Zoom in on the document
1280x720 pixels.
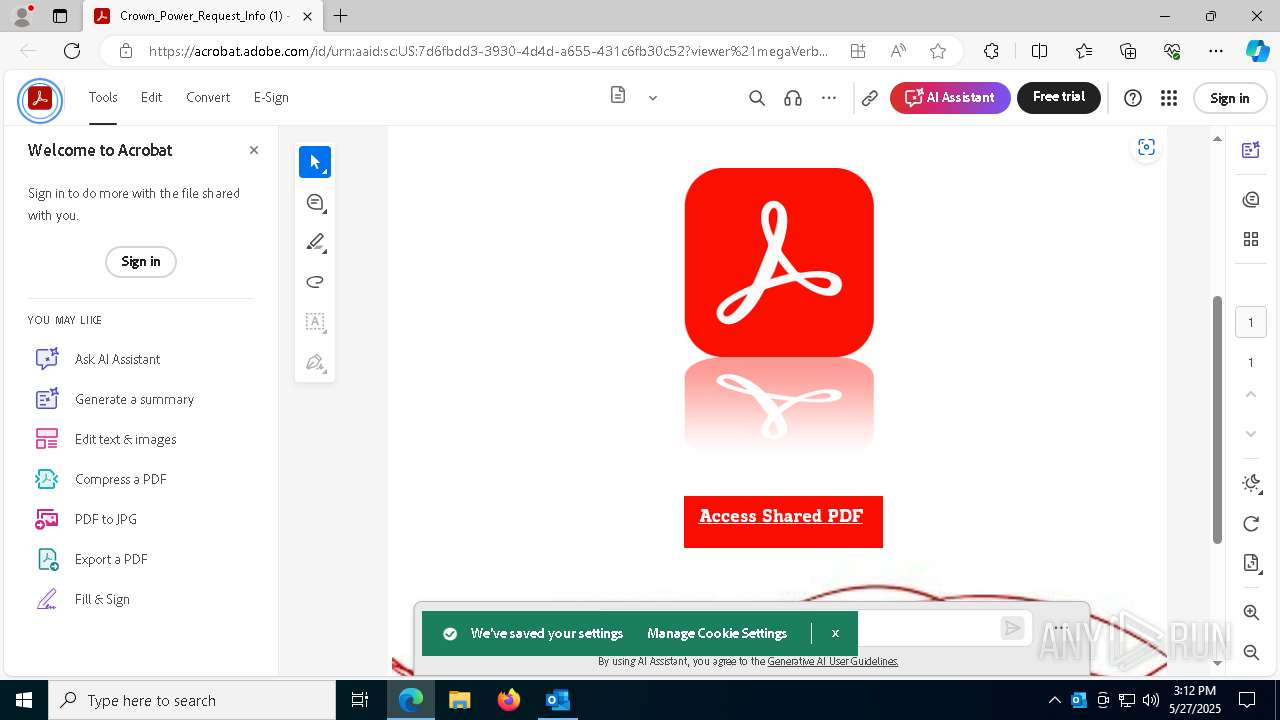pos(1251,613)
